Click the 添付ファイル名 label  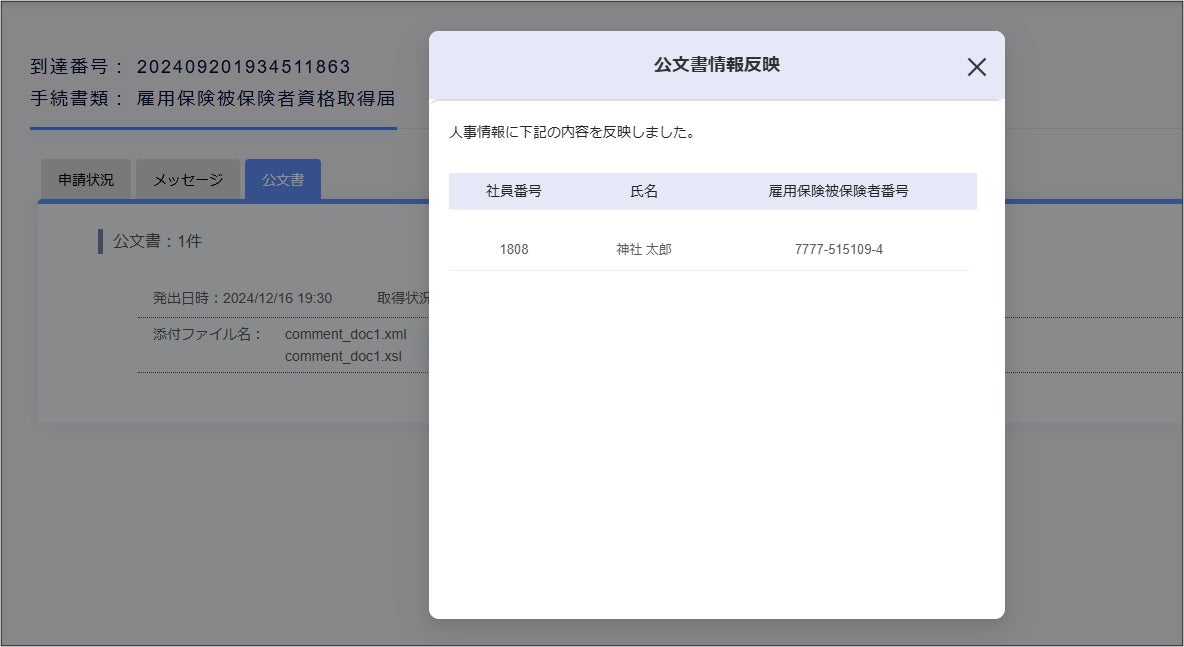coord(207,334)
